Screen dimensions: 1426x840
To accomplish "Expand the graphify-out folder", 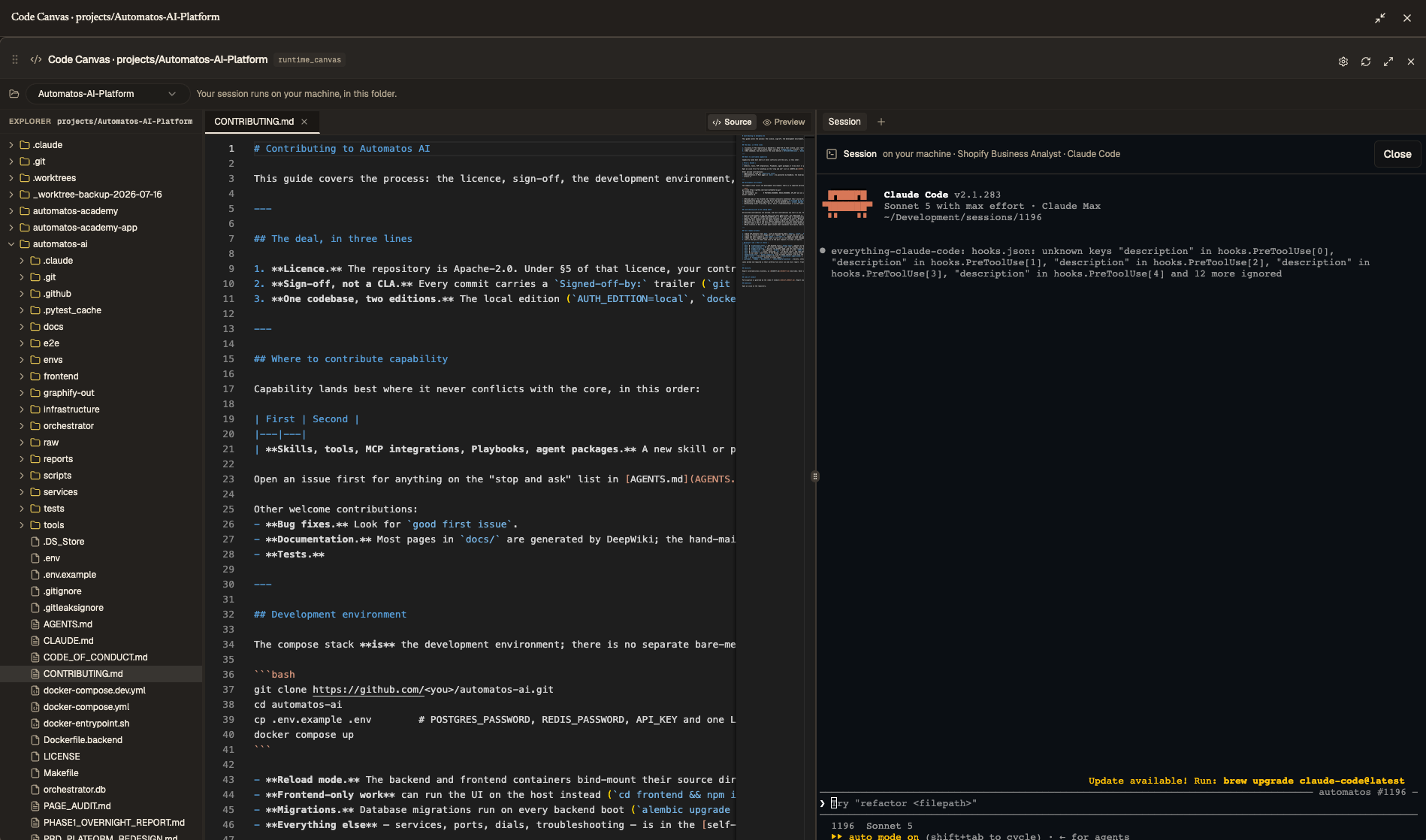I will click(x=101, y=393).
